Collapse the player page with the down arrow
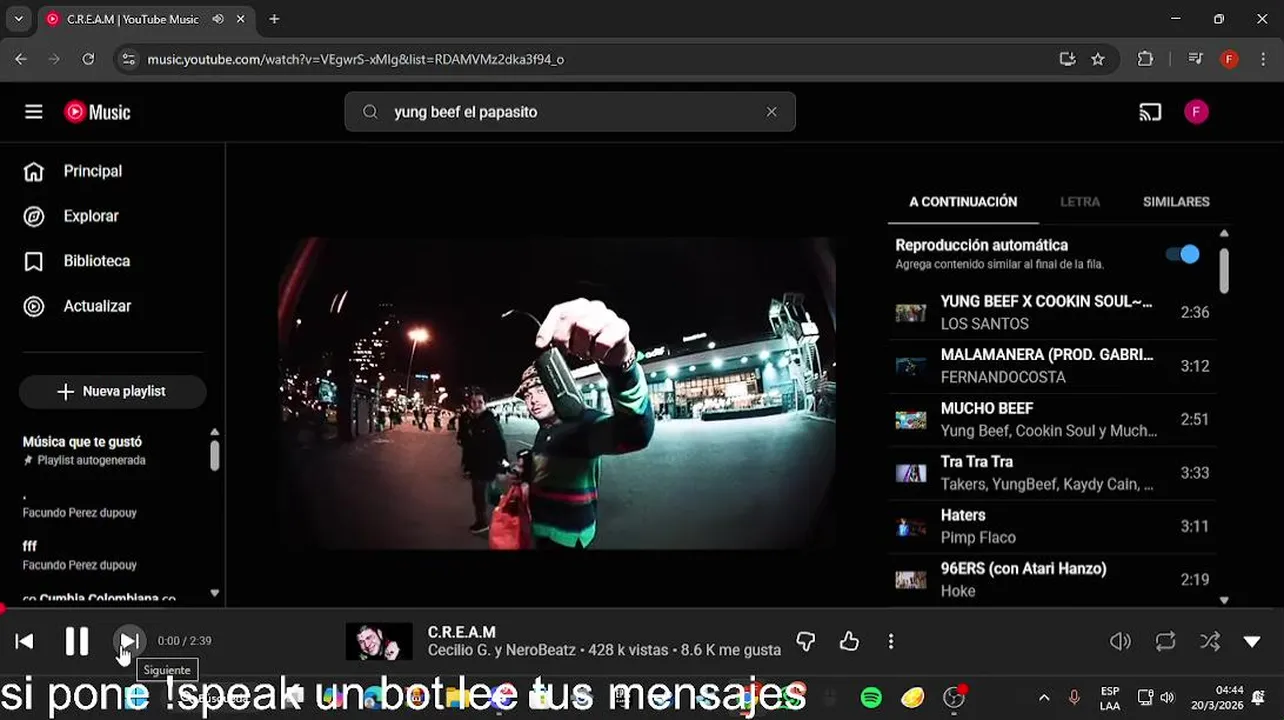Viewport: 1284px width, 720px height. (1252, 641)
